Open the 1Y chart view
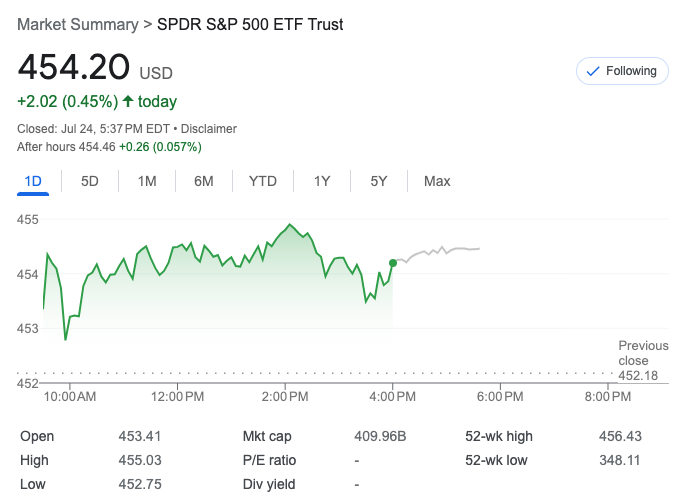The width and height of the screenshot is (690, 503). (322, 181)
